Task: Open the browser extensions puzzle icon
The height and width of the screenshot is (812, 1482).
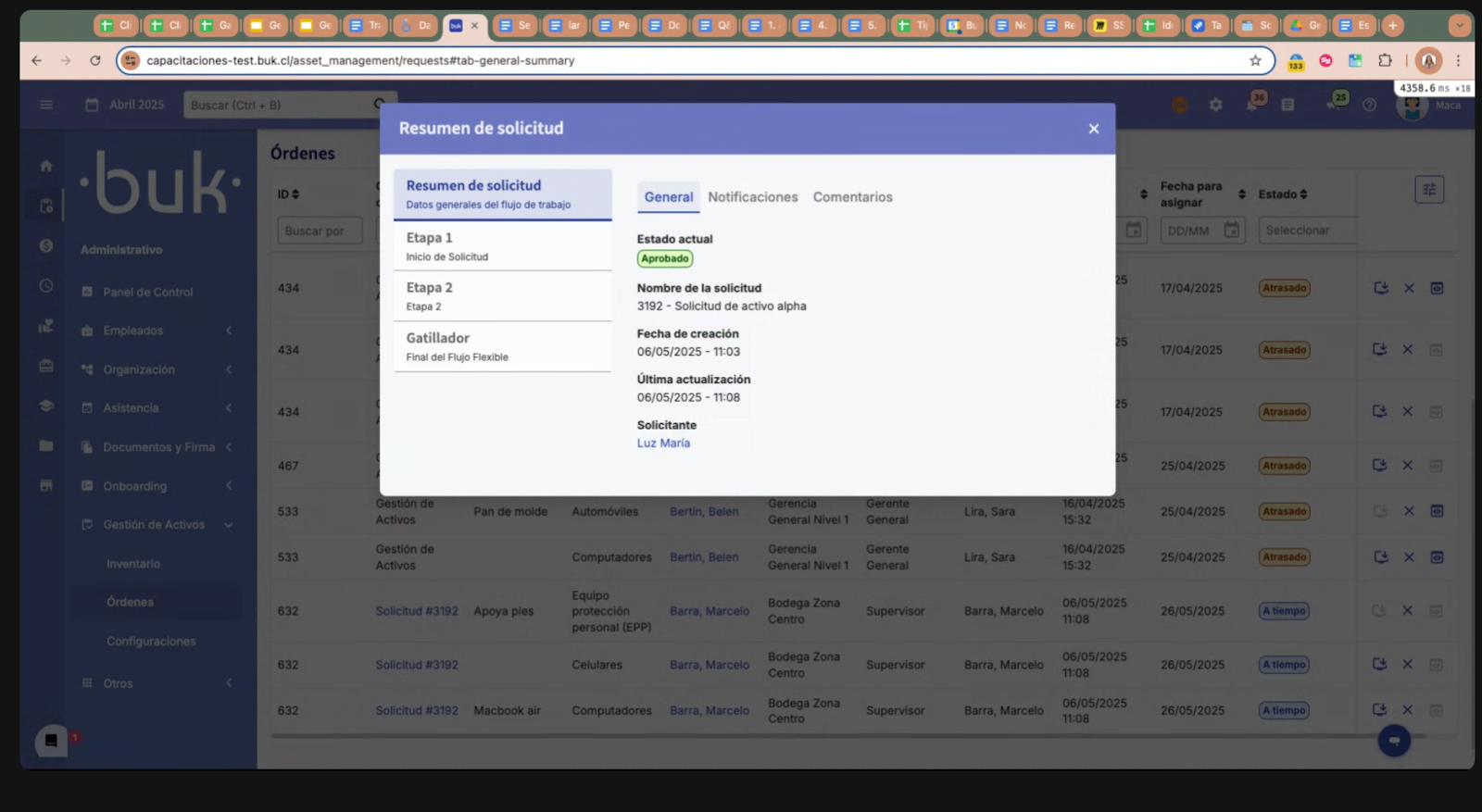Action: [1385, 61]
